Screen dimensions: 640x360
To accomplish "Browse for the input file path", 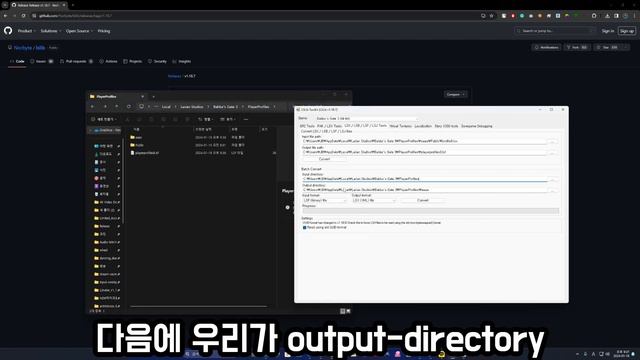I will pyautogui.click(x=553, y=141).
